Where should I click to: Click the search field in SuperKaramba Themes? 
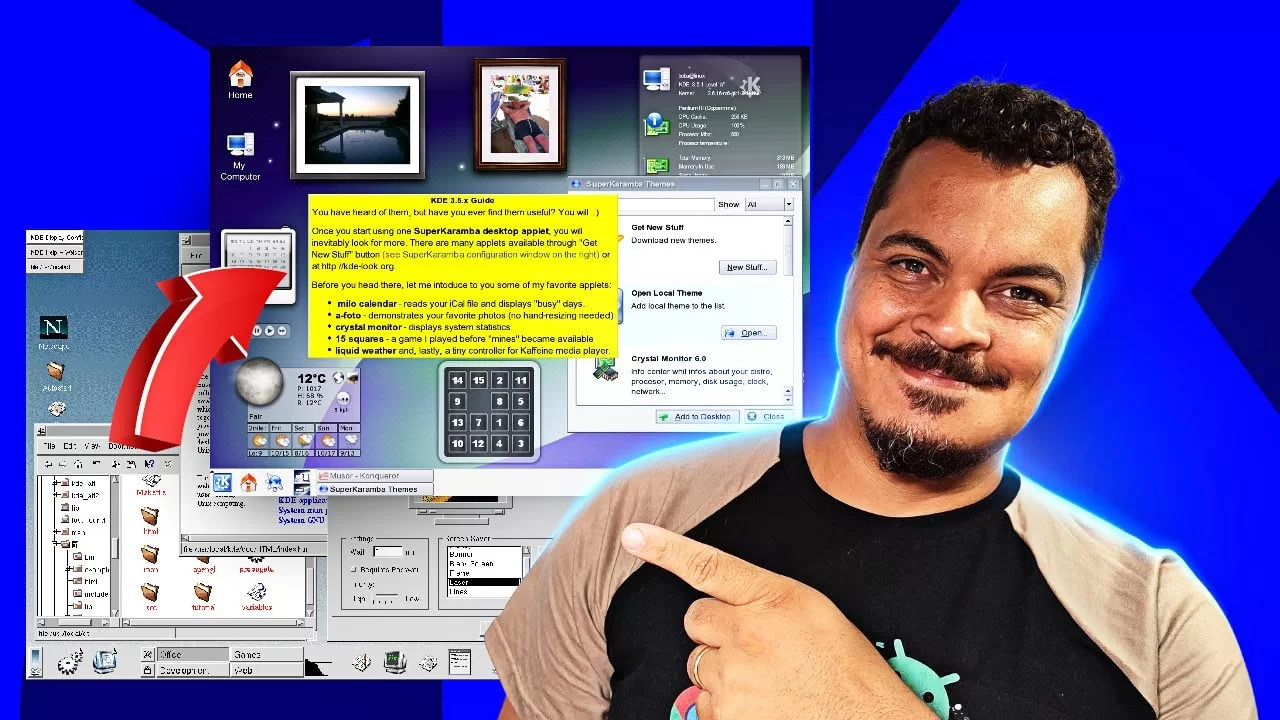(664, 204)
